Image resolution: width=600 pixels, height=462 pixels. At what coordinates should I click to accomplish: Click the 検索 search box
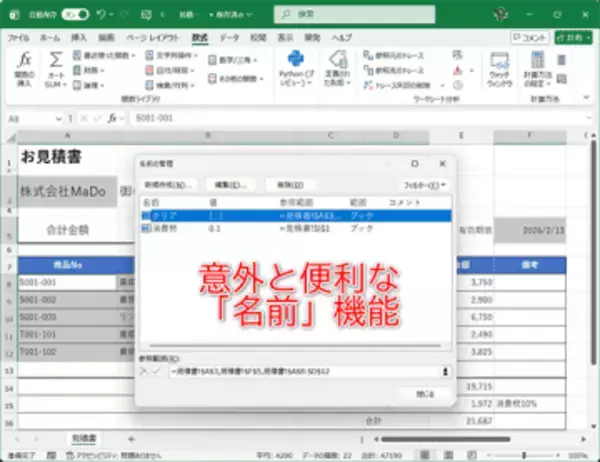(x=354, y=15)
